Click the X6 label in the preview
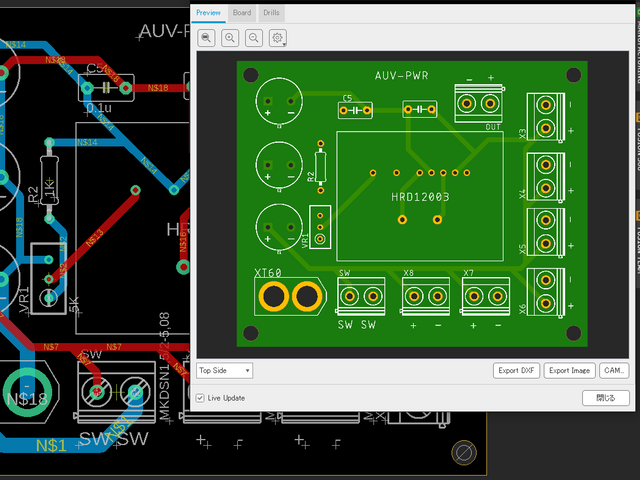Screen dimensions: 640x480 tap(522, 309)
